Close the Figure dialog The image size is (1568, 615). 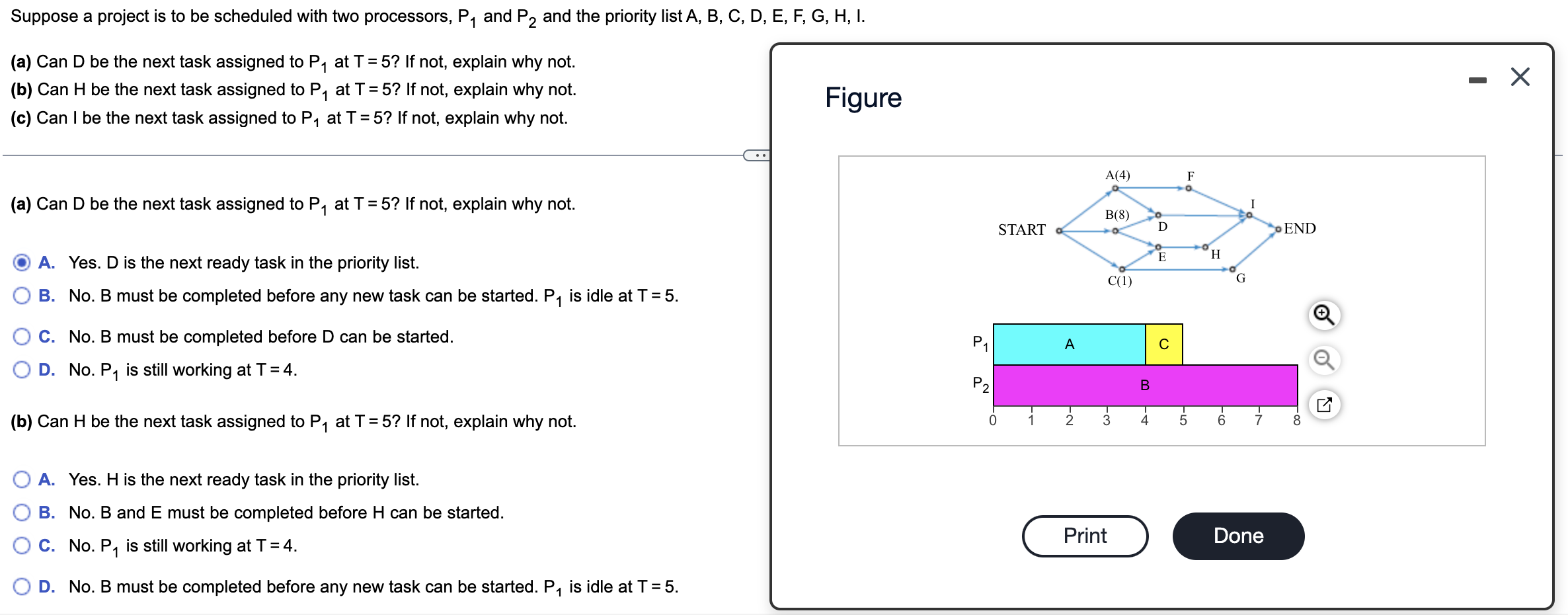[x=1519, y=76]
